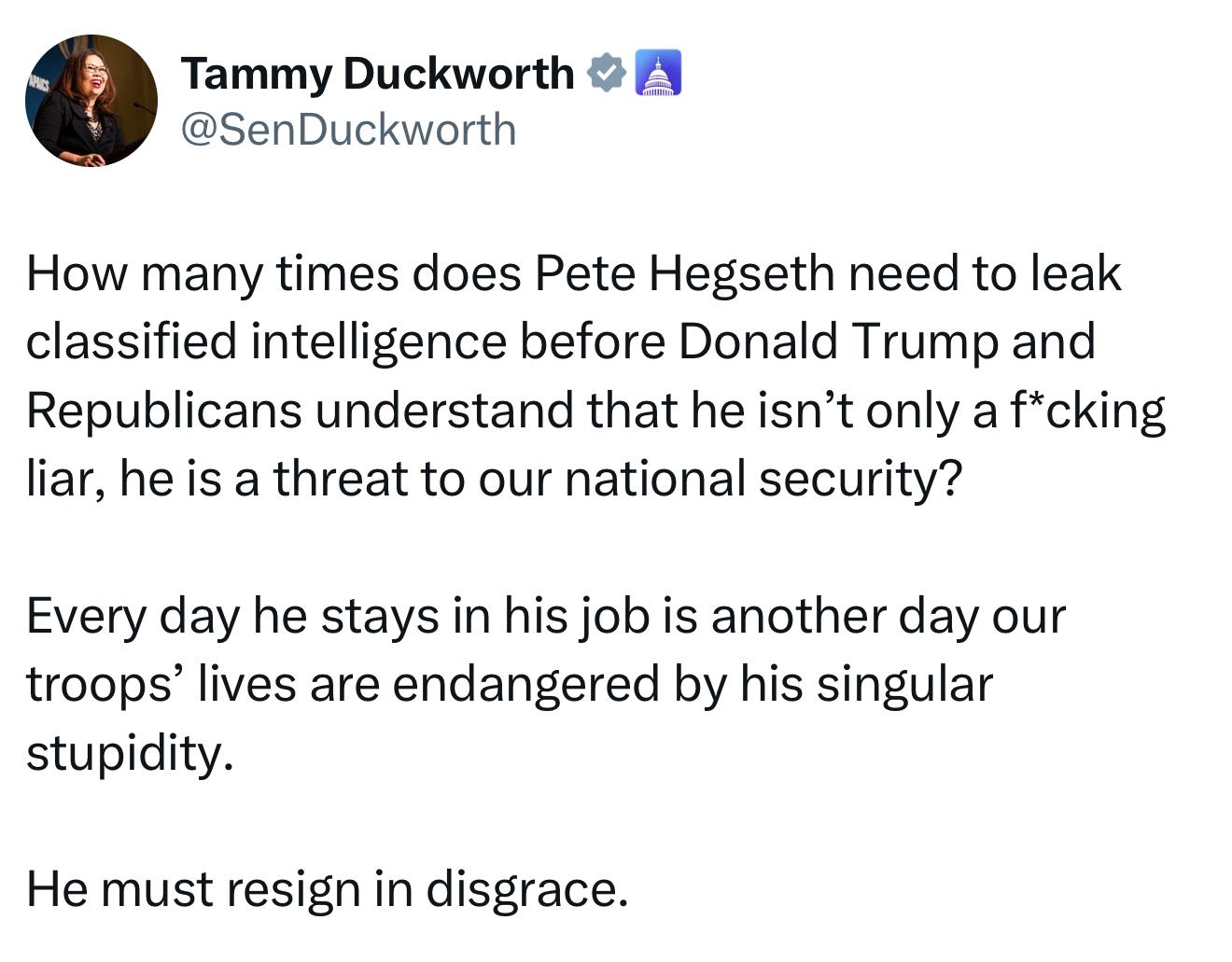1232x962 pixels.
Task: Click the blue verified checkmark badge
Action: click(x=607, y=74)
